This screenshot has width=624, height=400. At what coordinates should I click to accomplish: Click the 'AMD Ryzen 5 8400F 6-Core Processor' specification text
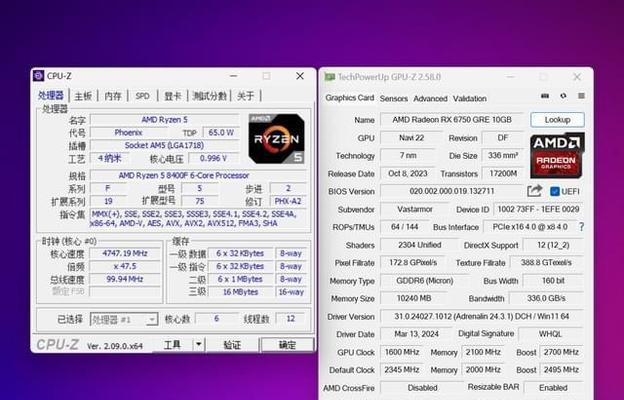184,176
